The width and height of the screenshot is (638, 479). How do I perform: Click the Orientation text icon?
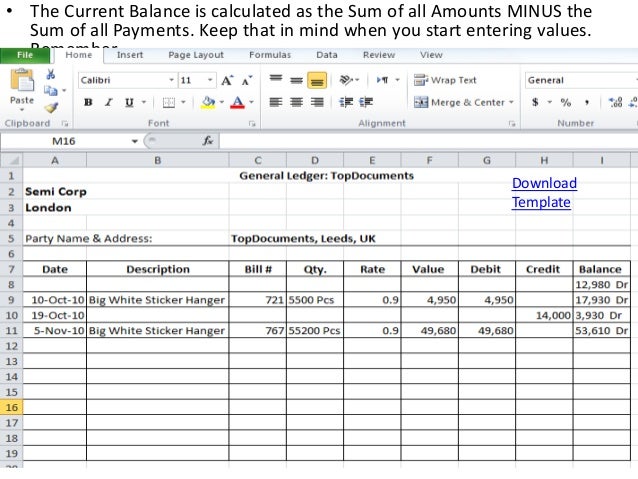coord(346,80)
